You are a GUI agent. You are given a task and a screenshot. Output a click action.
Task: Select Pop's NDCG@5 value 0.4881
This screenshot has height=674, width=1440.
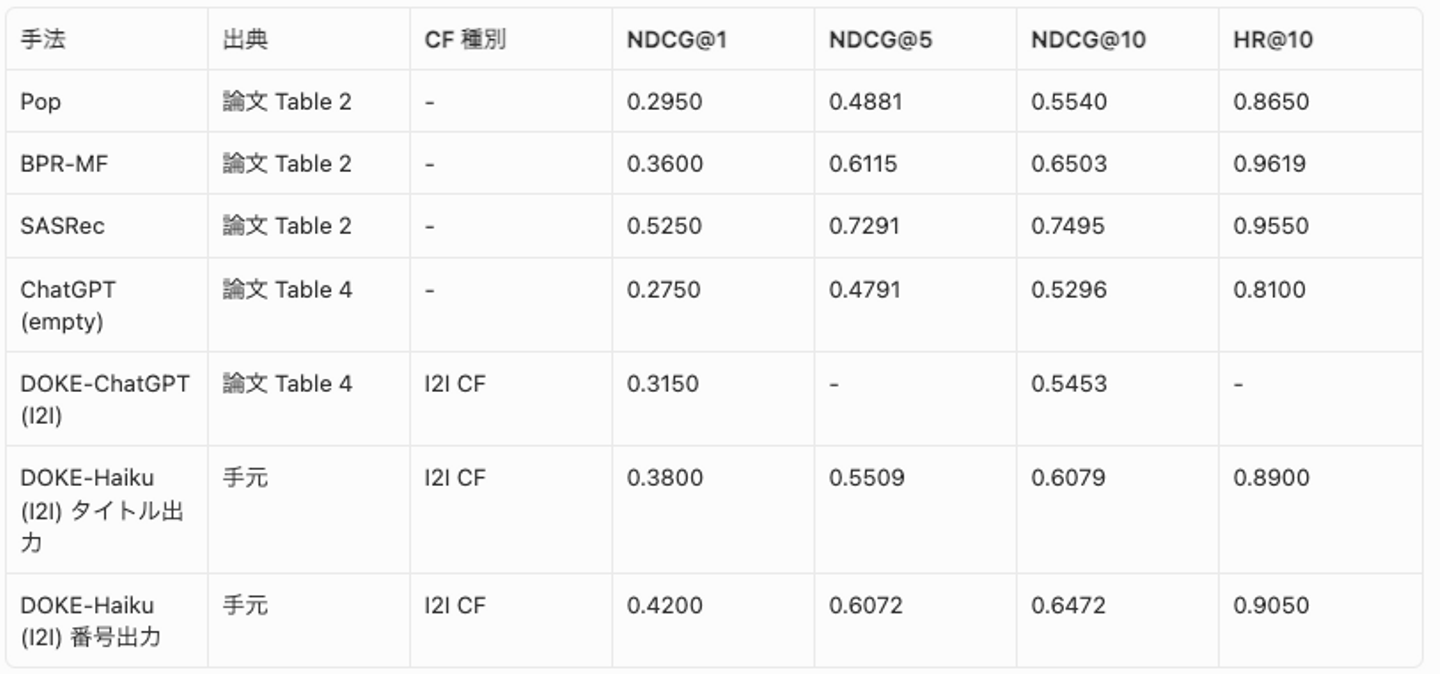[865, 102]
